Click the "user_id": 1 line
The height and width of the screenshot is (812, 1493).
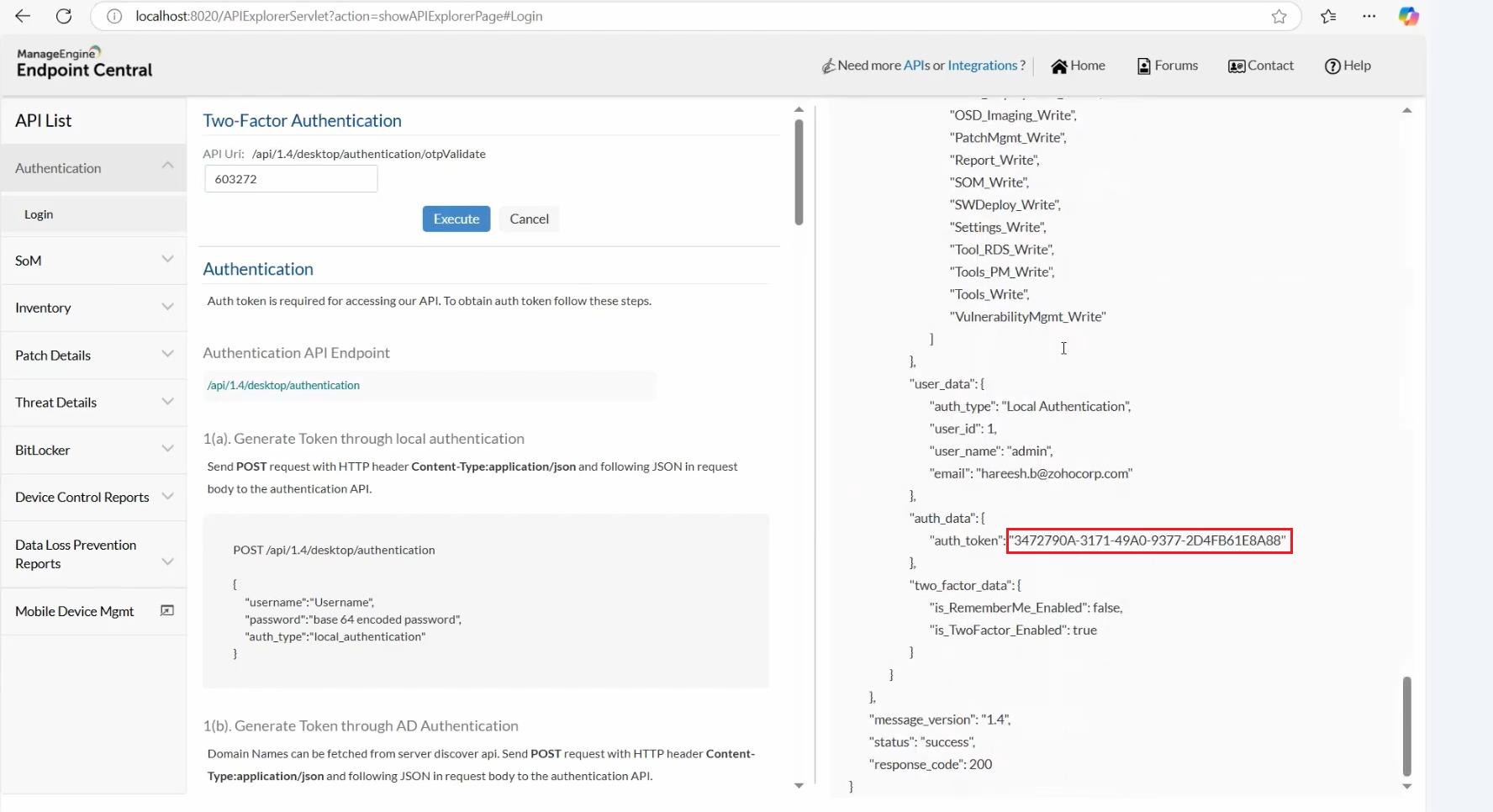(x=963, y=429)
